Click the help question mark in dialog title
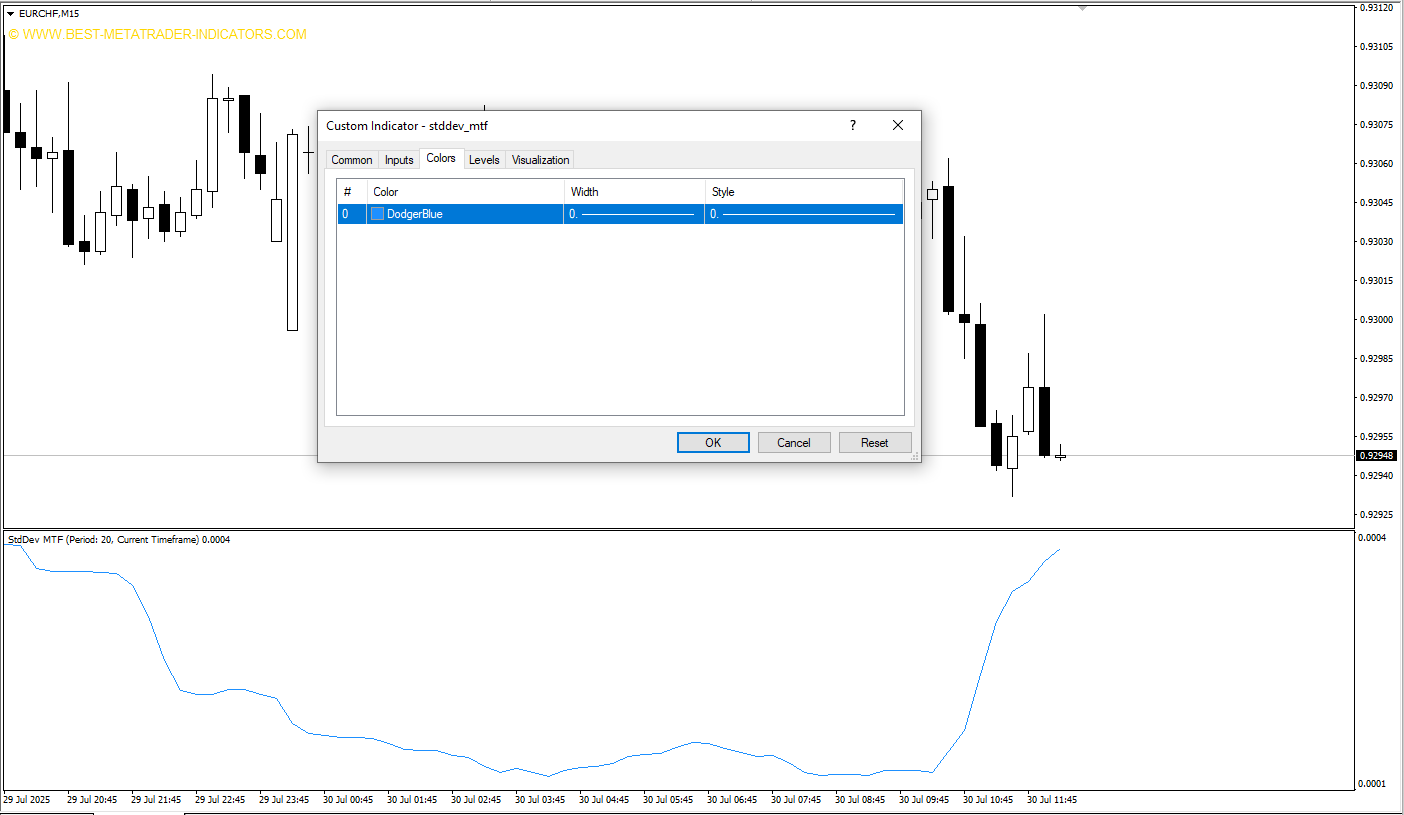The height and width of the screenshot is (815, 1404). tap(852, 125)
